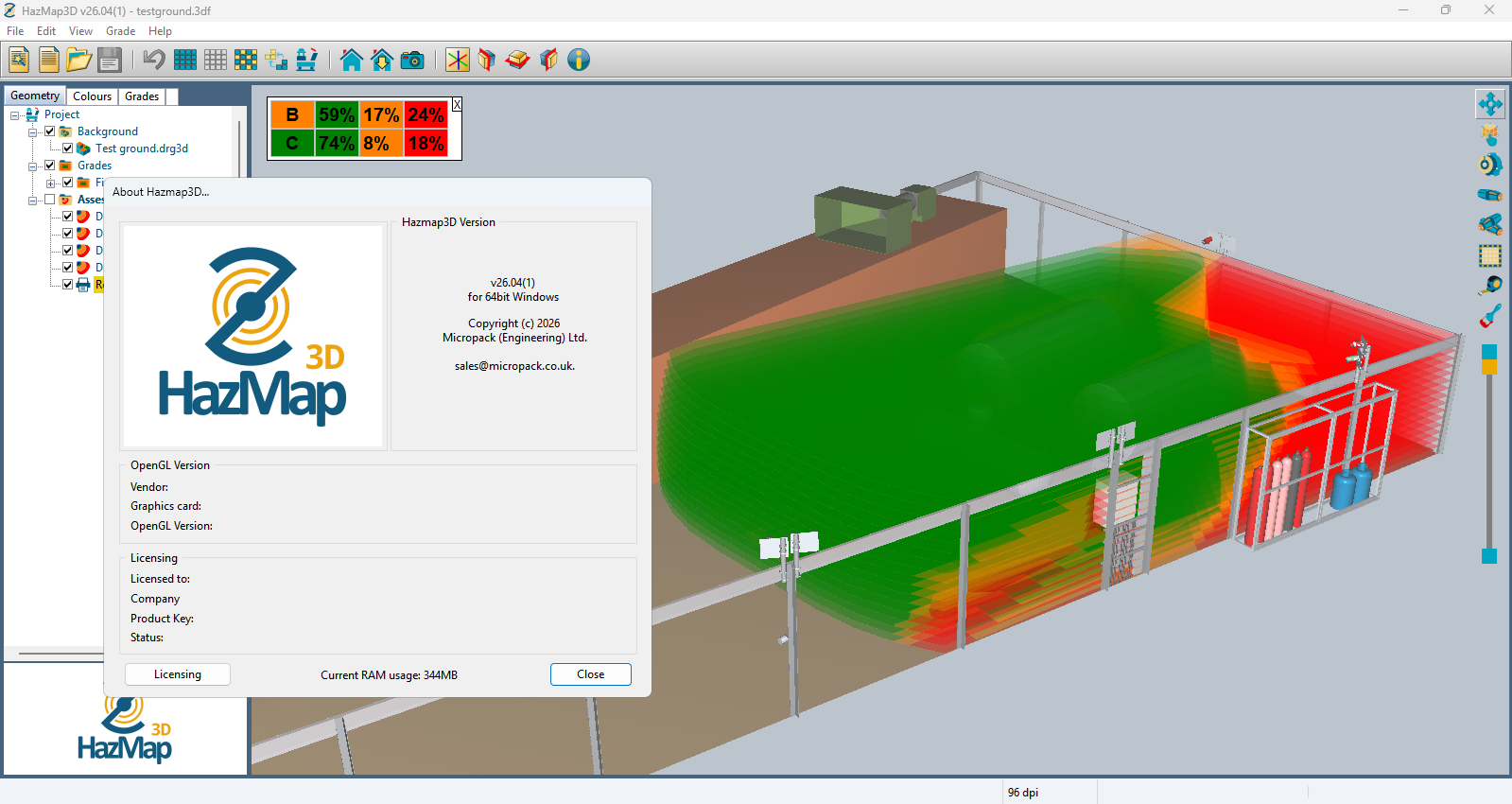This screenshot has height=804, width=1512.
Task: Click the new blank document icon
Action: 49,60
